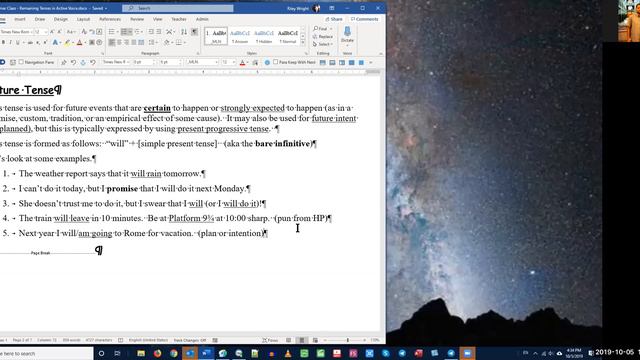Image resolution: width=640 pixels, height=360 pixels.
Task: Align paragraph text left
Action: [112, 42]
